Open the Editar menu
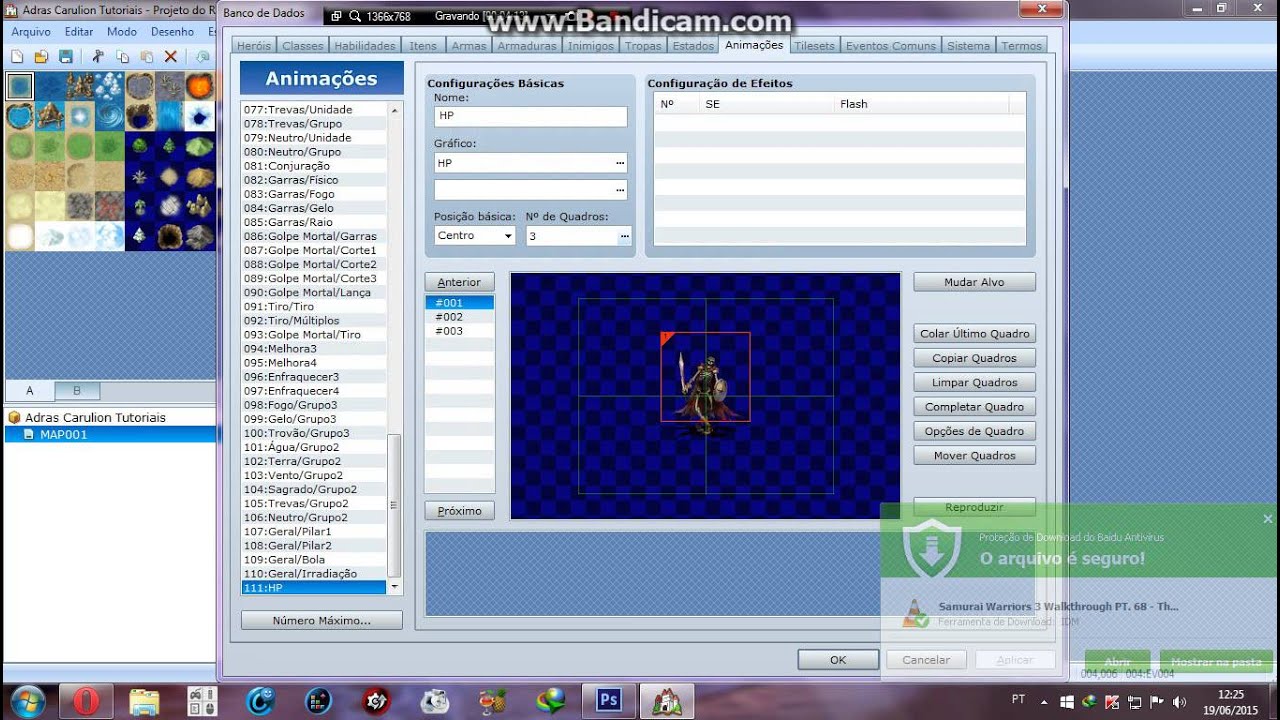This screenshot has height=720, width=1280. pos(79,32)
